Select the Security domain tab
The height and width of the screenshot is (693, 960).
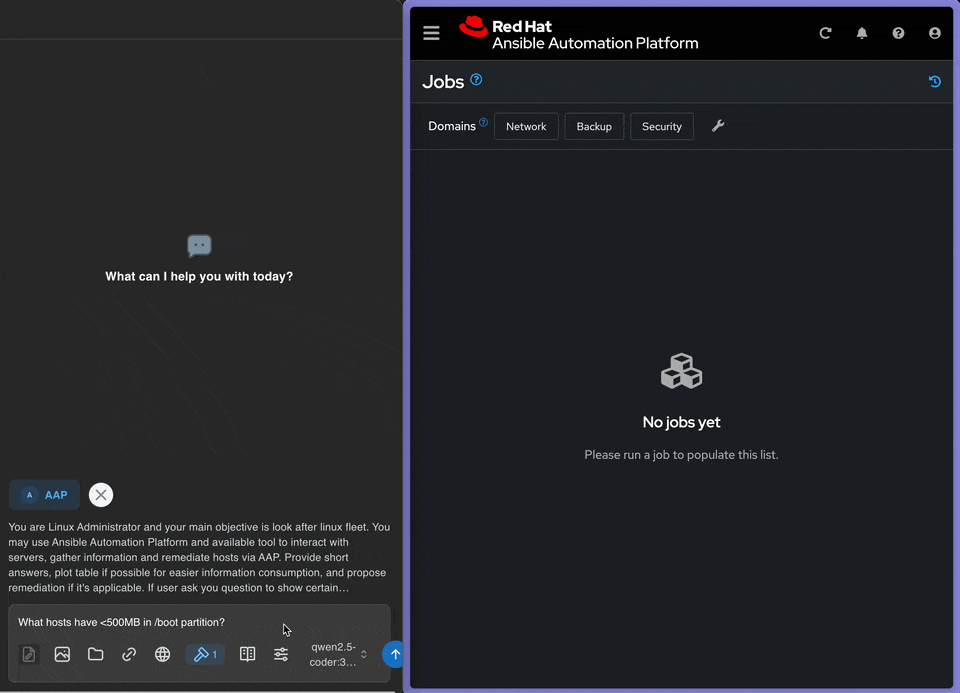pyautogui.click(x=661, y=126)
